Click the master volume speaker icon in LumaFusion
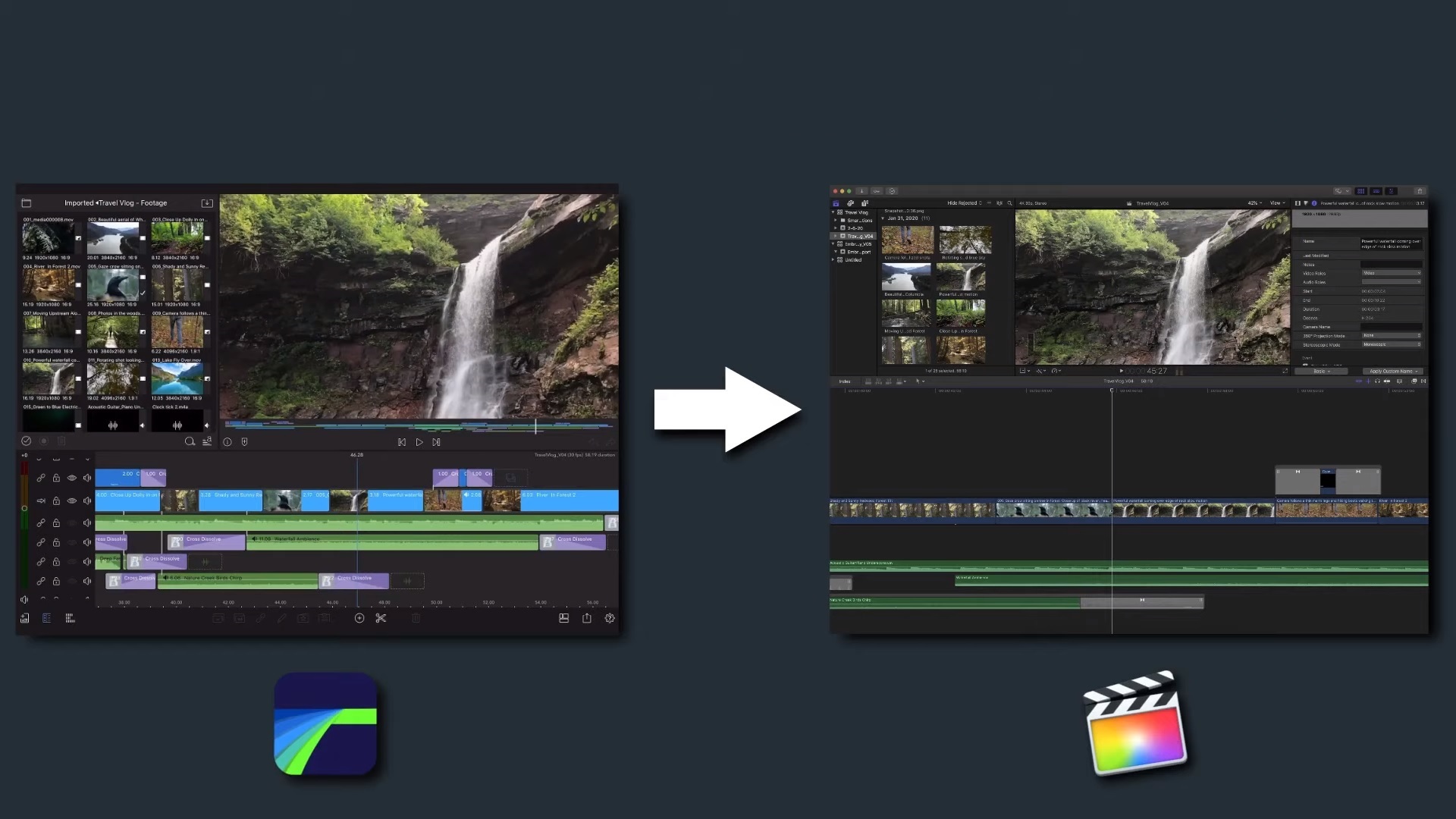1456x819 pixels. [24, 600]
